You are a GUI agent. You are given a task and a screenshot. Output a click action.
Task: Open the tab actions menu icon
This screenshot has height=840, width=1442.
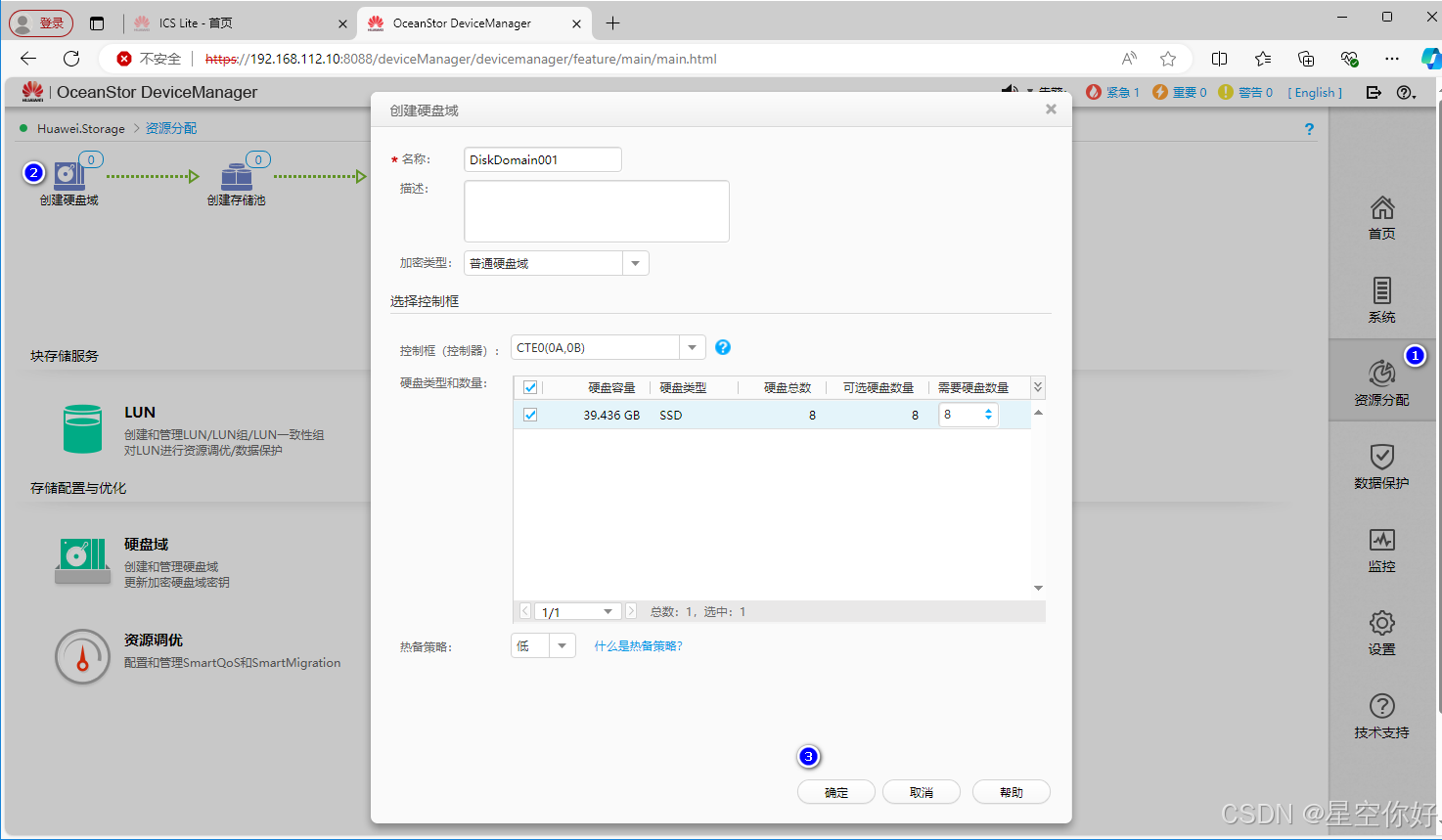click(96, 23)
